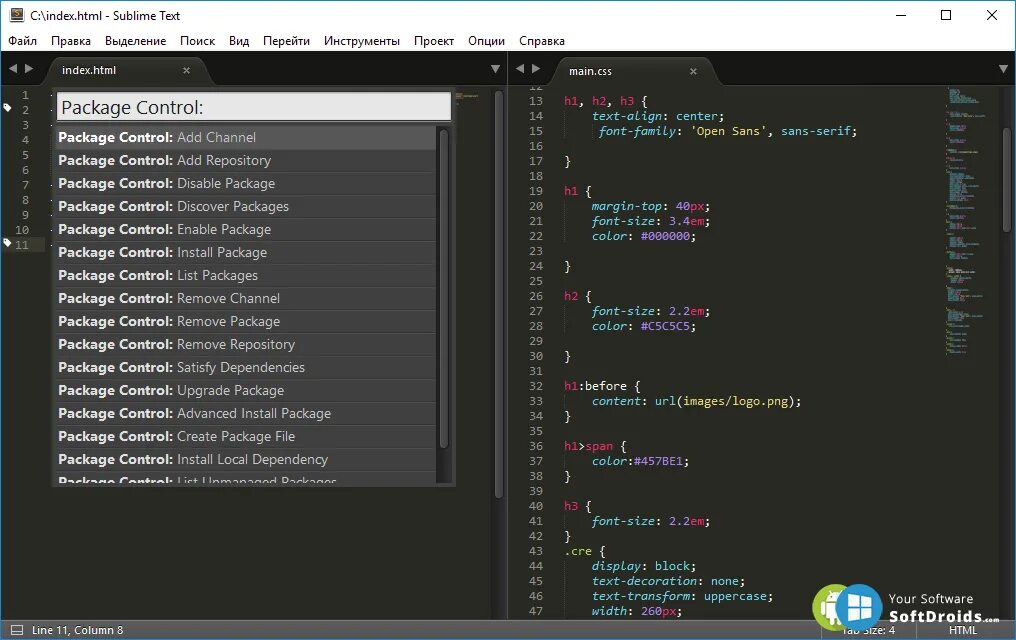Select Package Control: Advanced Install Package
The height and width of the screenshot is (640, 1016).
pos(246,413)
